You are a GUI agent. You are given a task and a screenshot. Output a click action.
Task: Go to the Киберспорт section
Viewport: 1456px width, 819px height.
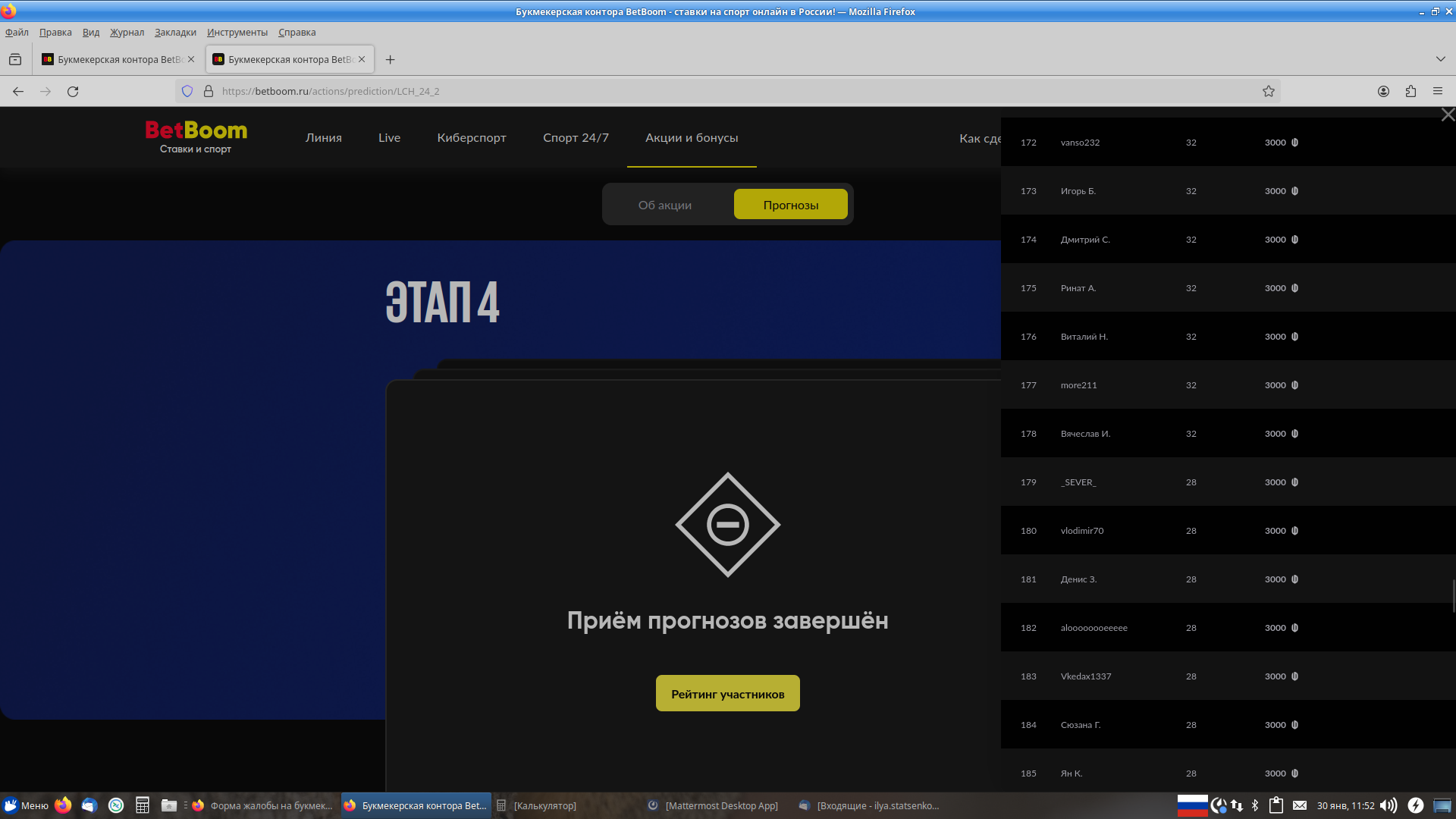471,137
